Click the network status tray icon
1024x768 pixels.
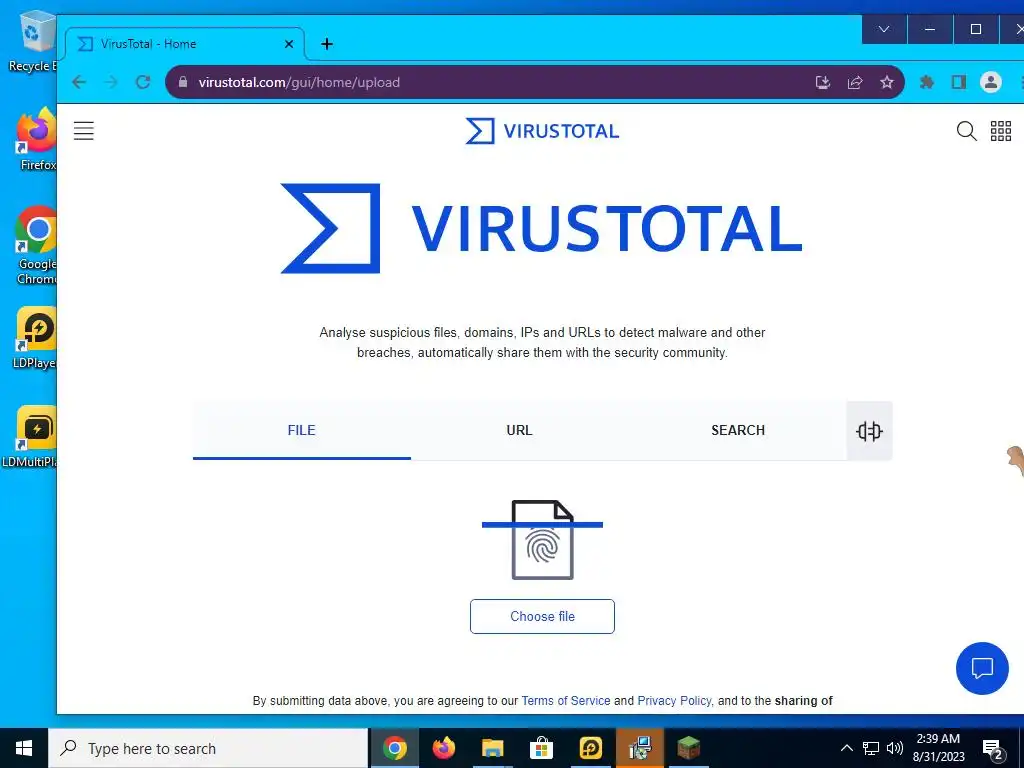pos(871,748)
